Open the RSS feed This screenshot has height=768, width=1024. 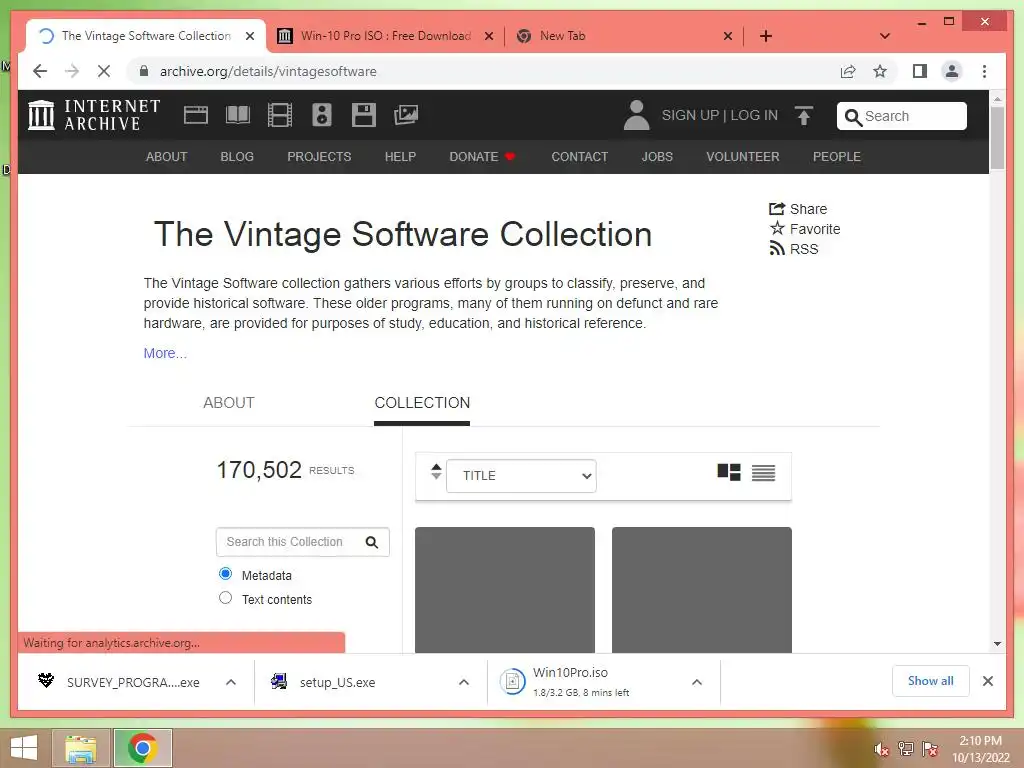(793, 249)
